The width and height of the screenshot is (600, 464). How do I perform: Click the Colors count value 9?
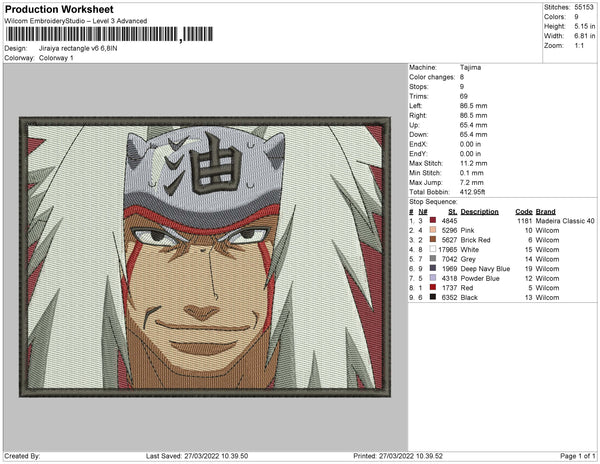click(576, 17)
